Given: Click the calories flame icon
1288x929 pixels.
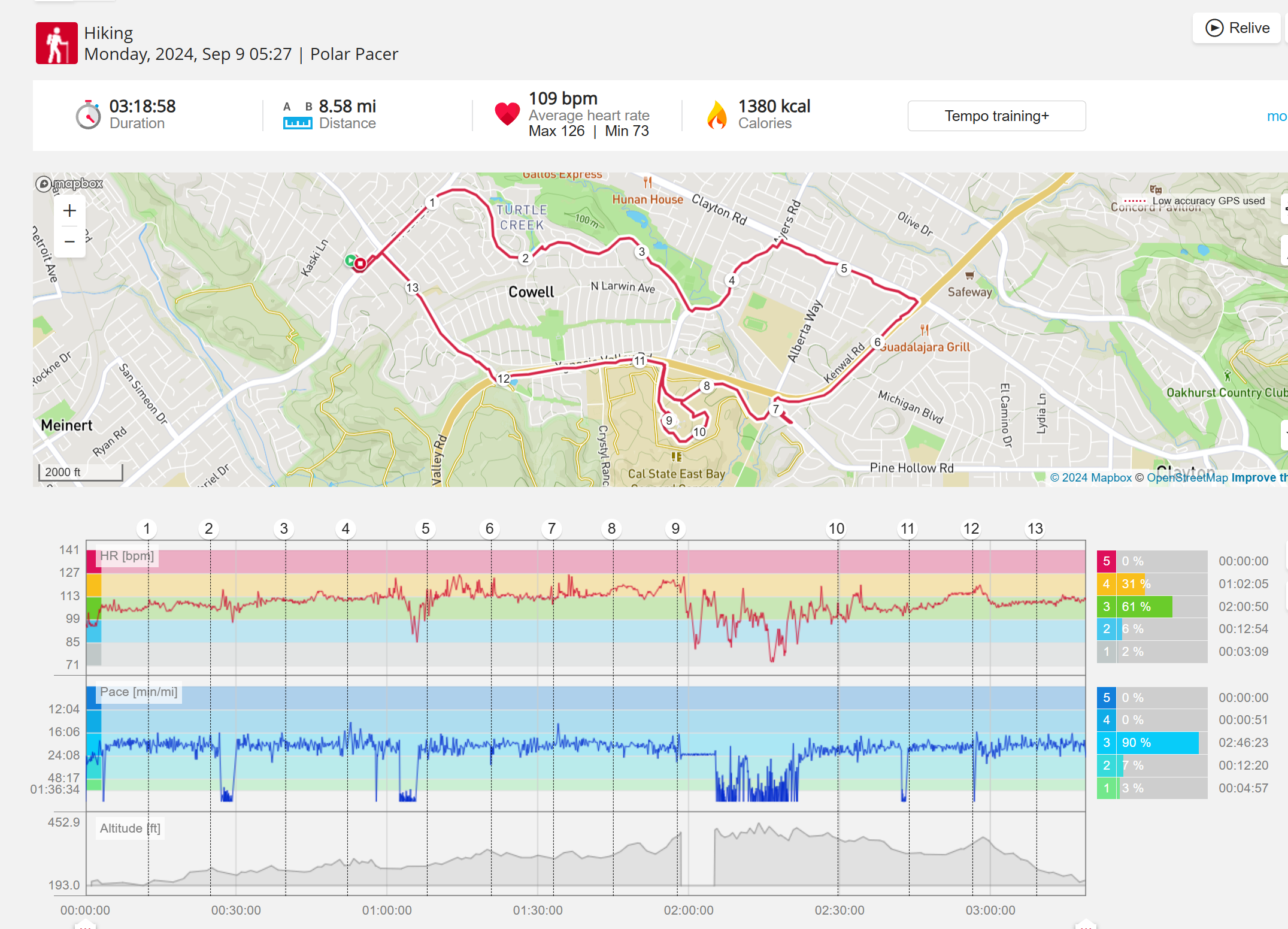Looking at the screenshot, I should click(x=717, y=115).
